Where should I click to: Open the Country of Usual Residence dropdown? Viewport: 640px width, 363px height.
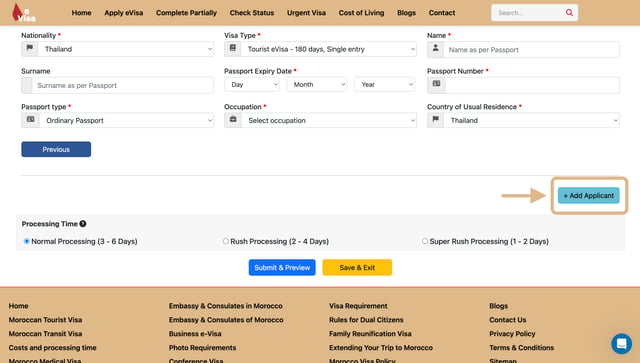coord(531,120)
